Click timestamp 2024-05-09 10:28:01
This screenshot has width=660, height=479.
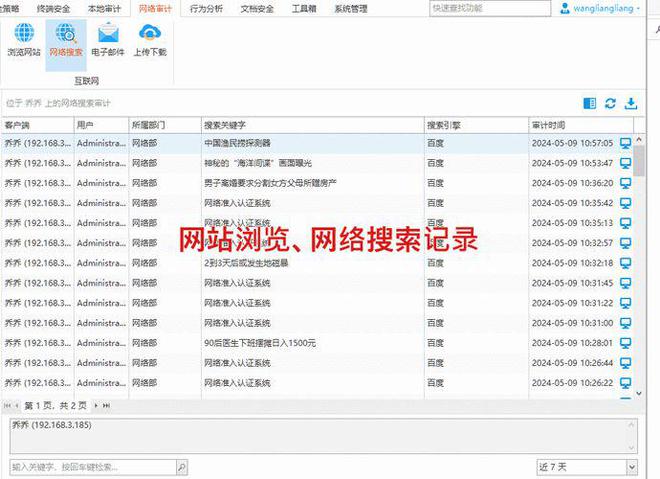(572, 343)
